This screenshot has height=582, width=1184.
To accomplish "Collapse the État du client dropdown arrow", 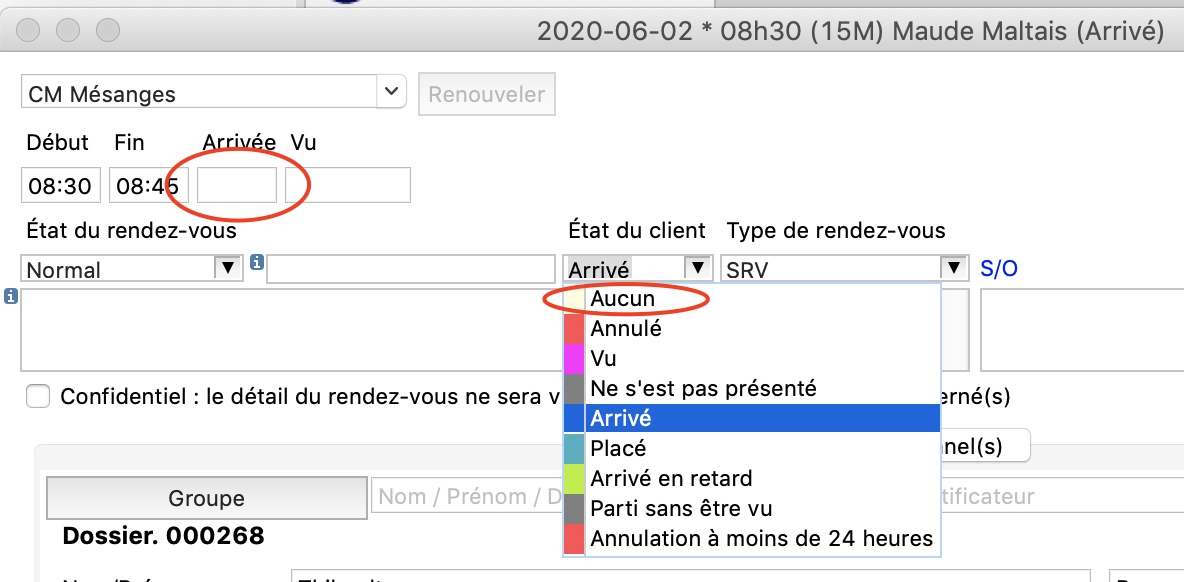I will (x=696, y=268).
